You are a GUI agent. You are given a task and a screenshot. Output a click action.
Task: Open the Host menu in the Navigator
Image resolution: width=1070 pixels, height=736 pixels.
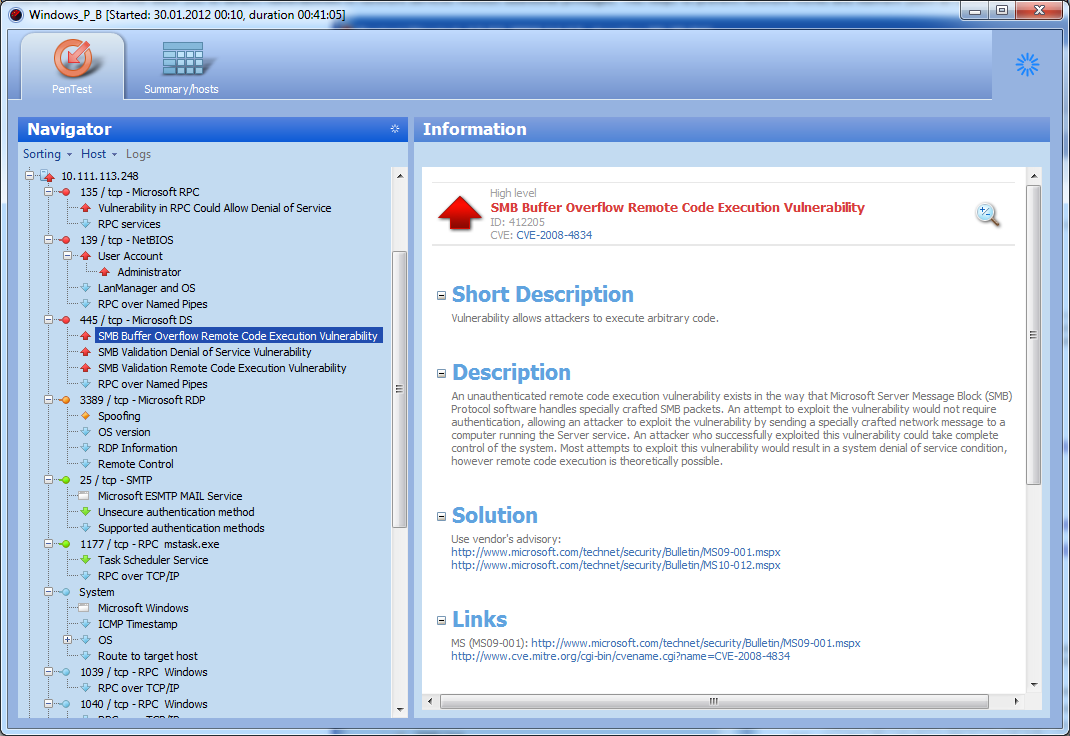[97, 153]
